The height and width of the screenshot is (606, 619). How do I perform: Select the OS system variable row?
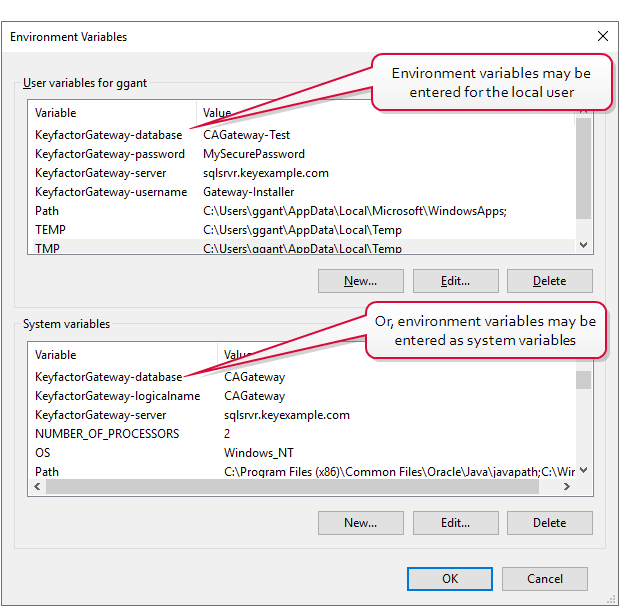click(42, 453)
